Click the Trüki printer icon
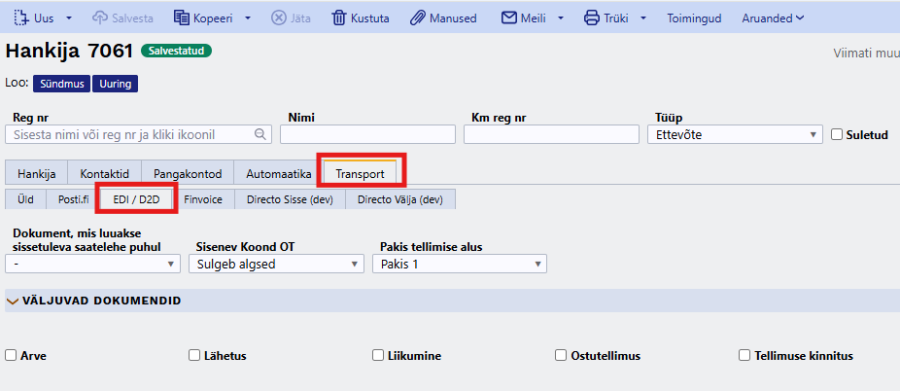Image resolution: width=900 pixels, height=391 pixels. [591, 18]
